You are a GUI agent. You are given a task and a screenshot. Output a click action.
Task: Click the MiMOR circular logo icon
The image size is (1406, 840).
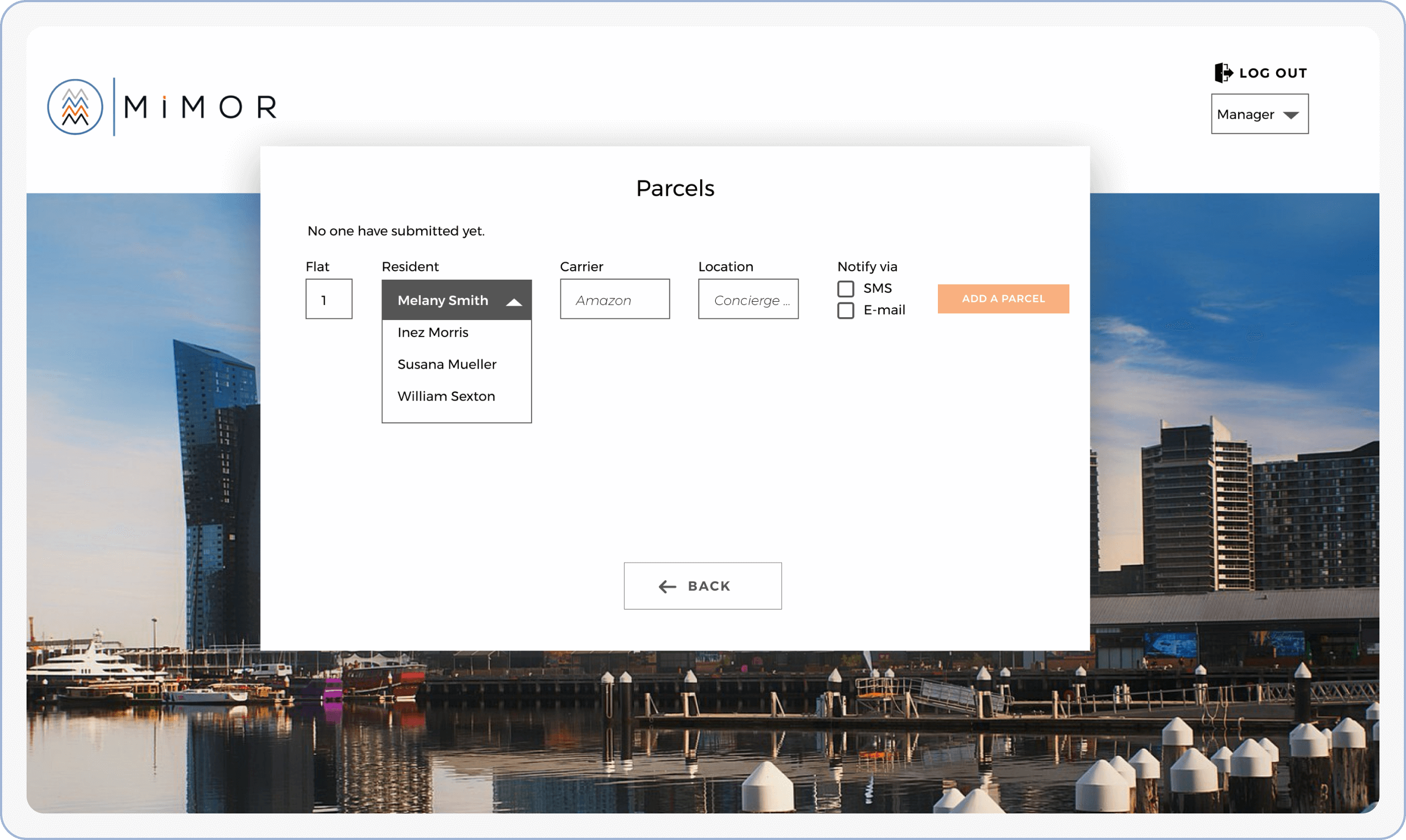75,107
